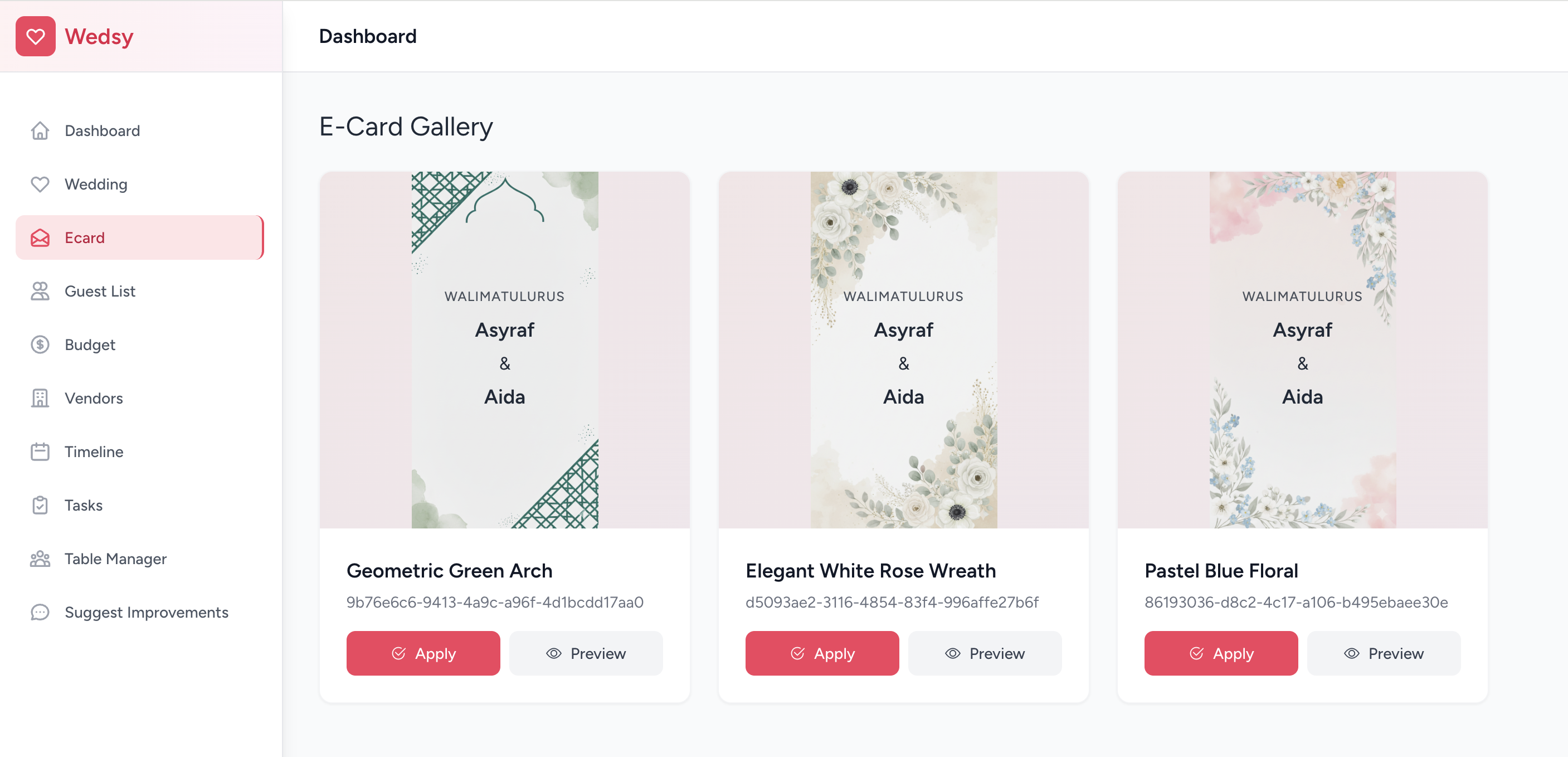Image resolution: width=1568 pixels, height=757 pixels.
Task: Click the Budget dollar coin icon
Action: click(x=40, y=344)
